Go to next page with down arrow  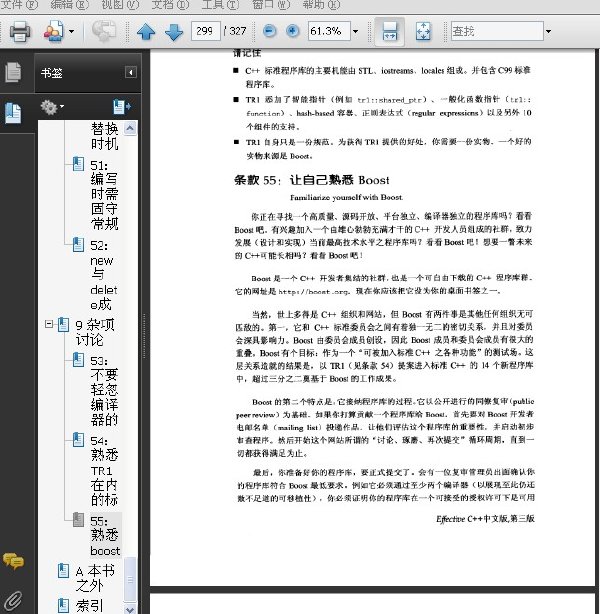(174, 32)
